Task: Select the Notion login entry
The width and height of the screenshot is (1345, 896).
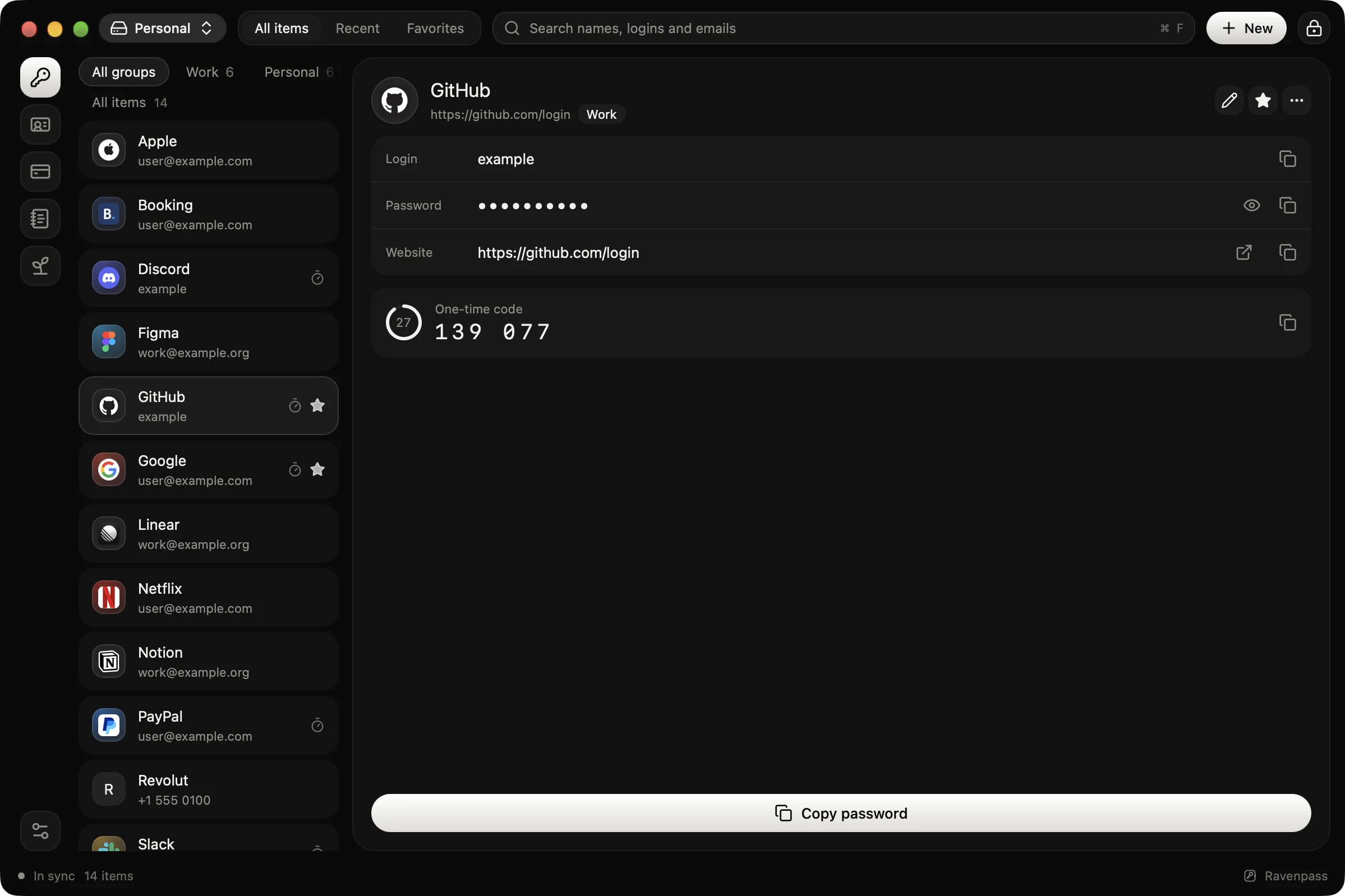Action: click(209, 662)
